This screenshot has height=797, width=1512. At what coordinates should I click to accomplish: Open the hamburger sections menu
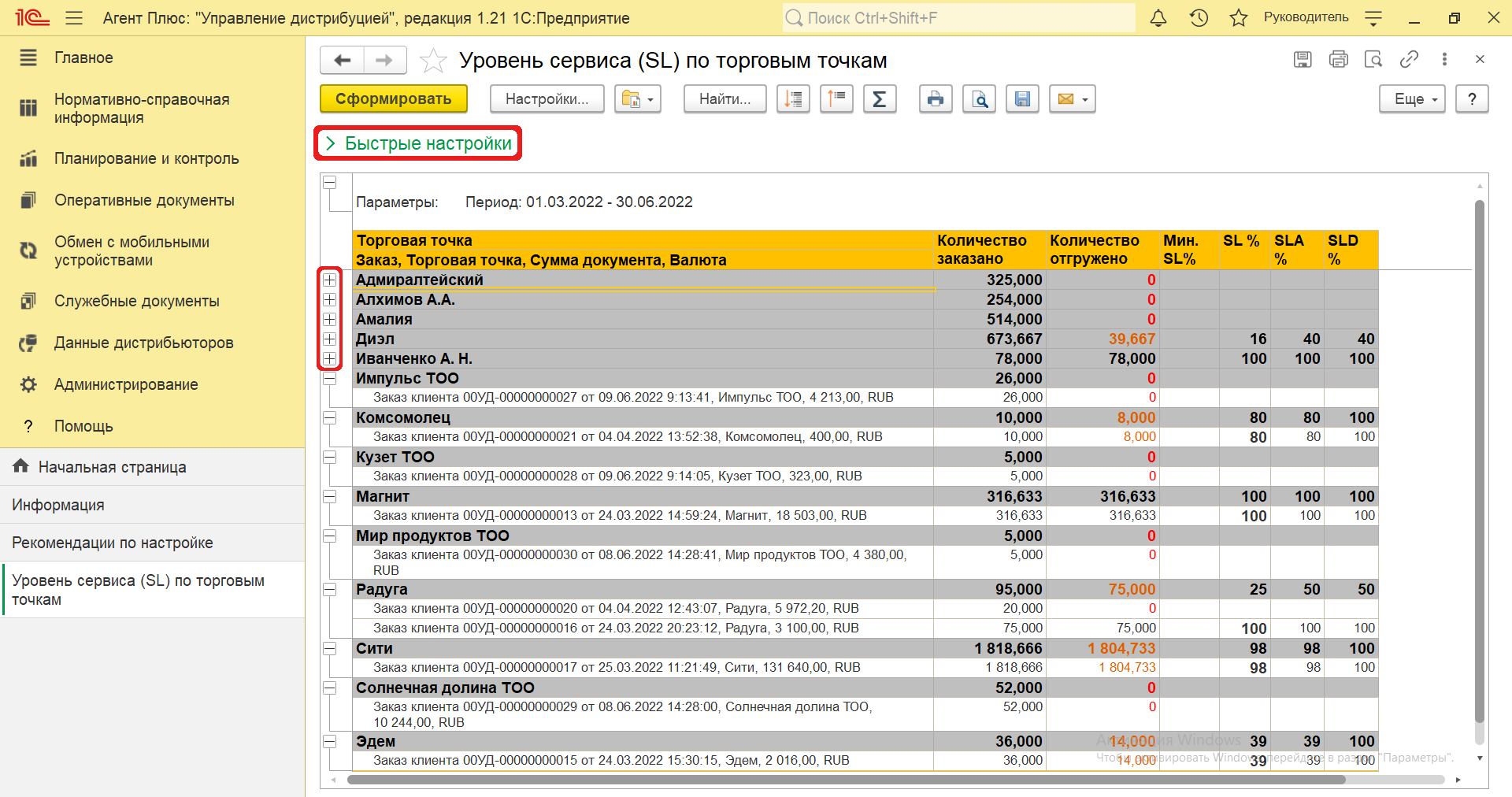tap(74, 17)
